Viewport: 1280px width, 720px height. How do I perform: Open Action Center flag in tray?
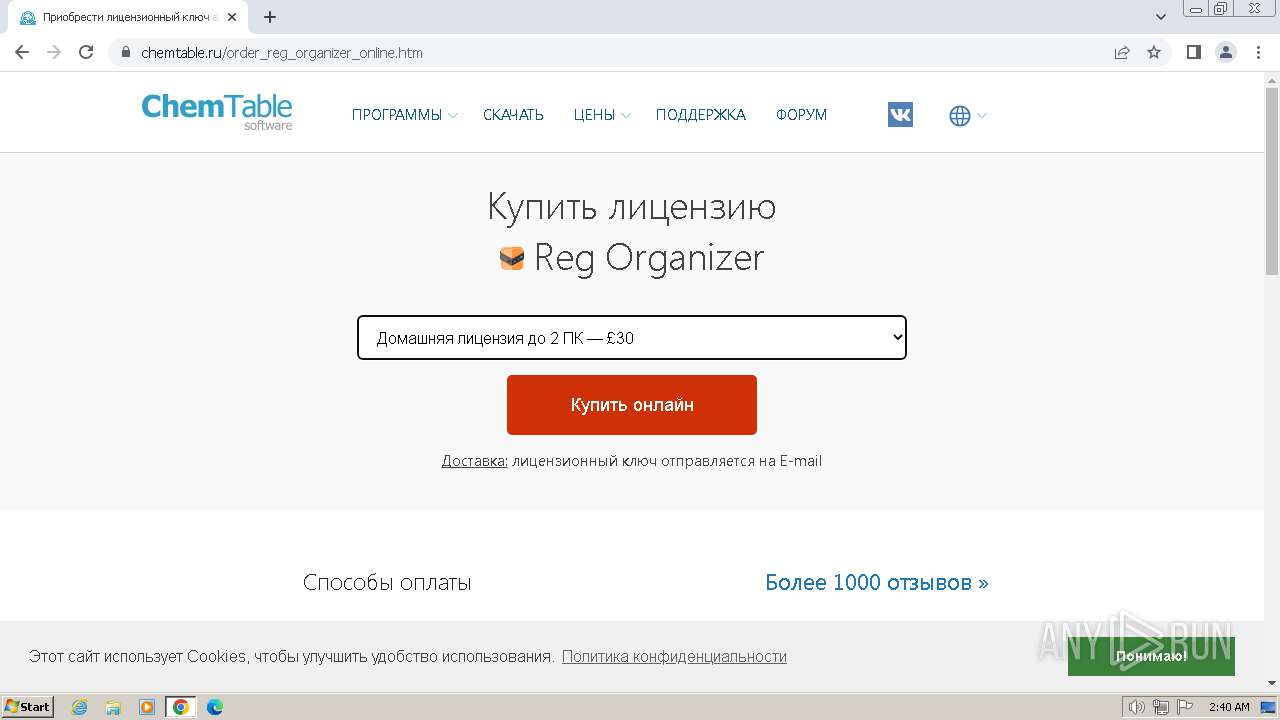(1185, 707)
